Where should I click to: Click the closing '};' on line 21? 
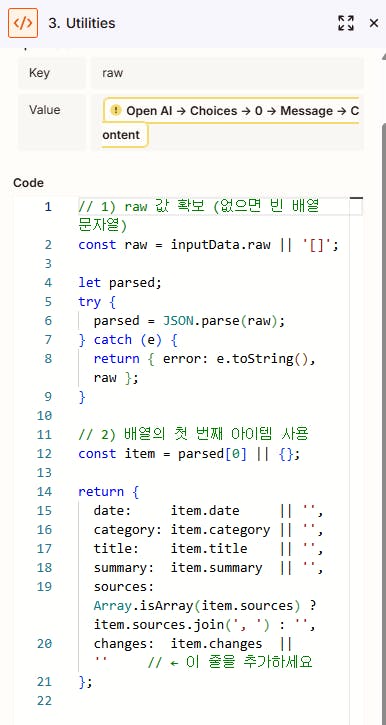point(86,681)
